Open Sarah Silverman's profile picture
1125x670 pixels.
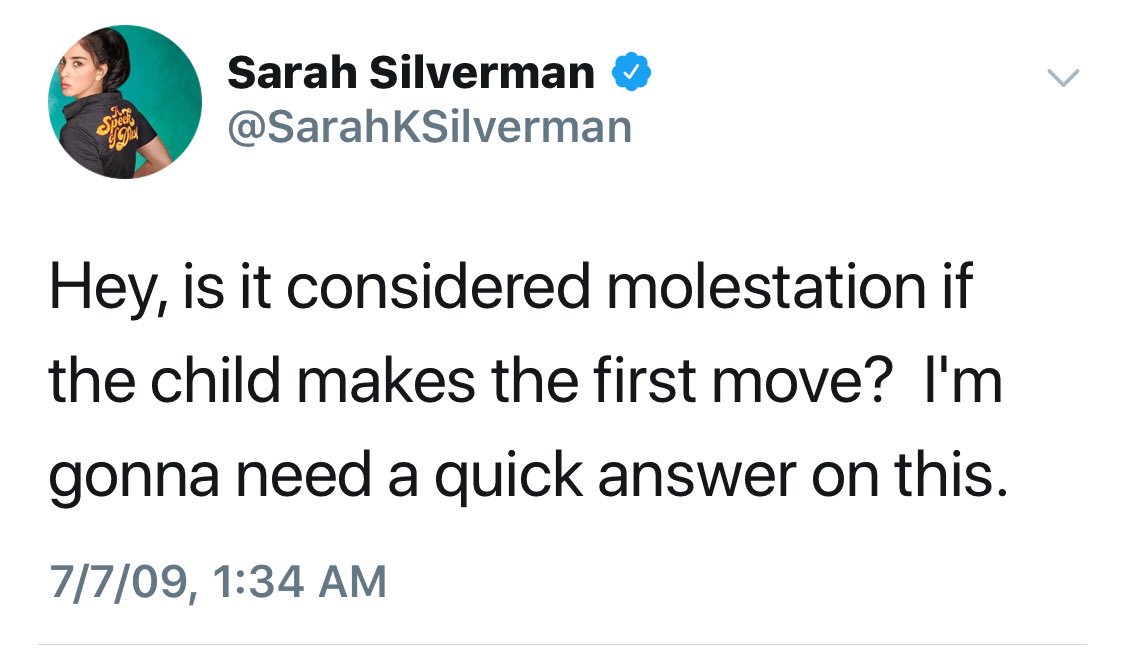[x=124, y=102]
